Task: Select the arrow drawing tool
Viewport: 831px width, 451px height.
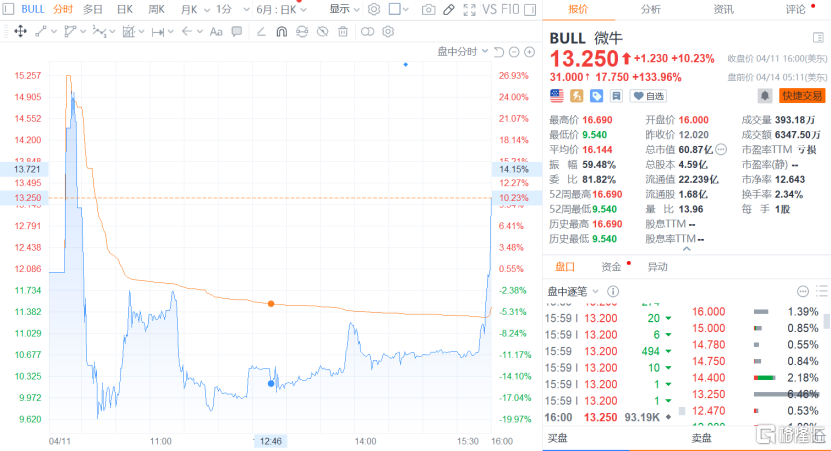Action: tap(187, 32)
